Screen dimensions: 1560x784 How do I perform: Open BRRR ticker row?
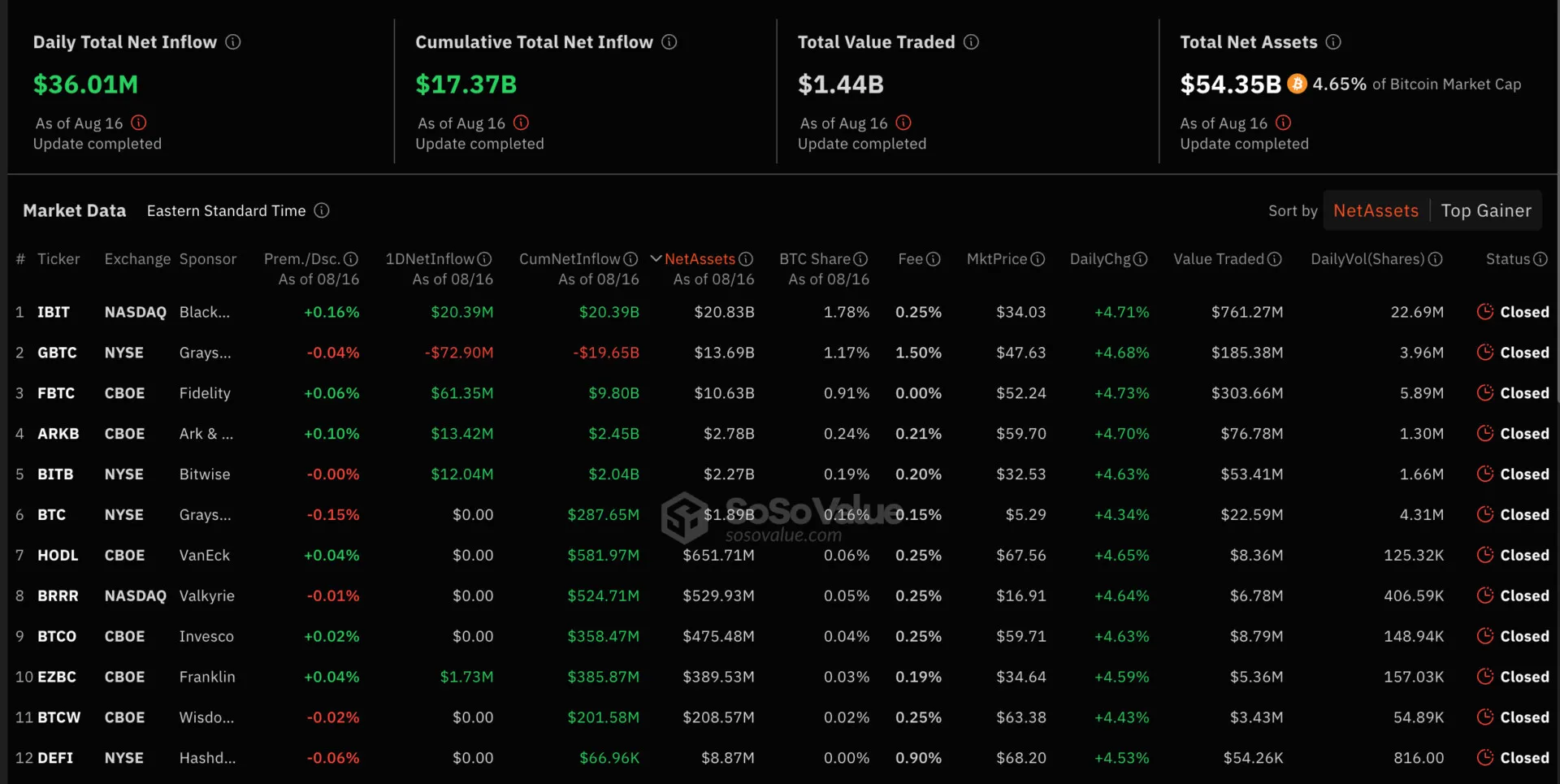coord(58,596)
